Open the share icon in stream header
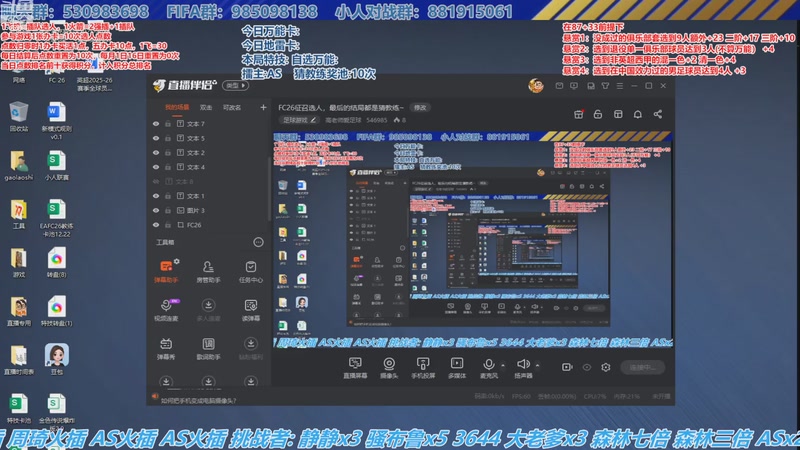Image resolution: width=800 pixels, height=450 pixels. (658, 114)
